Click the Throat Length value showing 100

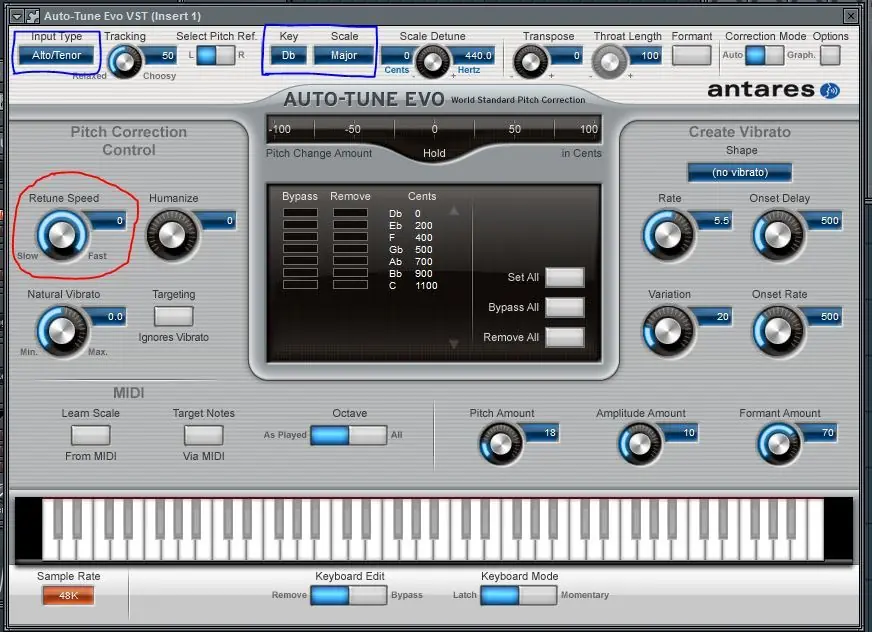tap(646, 56)
